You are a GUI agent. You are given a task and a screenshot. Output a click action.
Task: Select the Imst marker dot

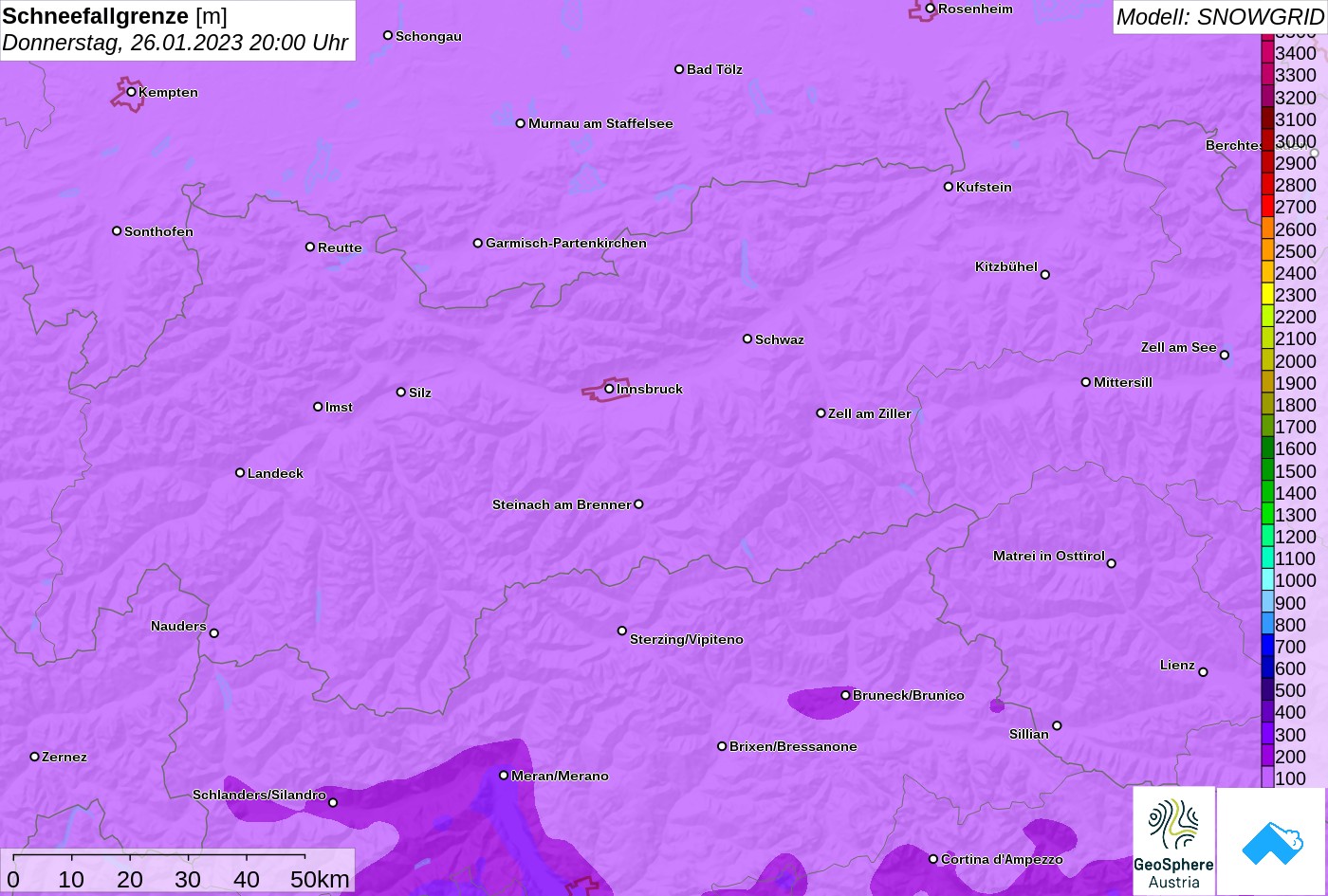[x=318, y=407]
